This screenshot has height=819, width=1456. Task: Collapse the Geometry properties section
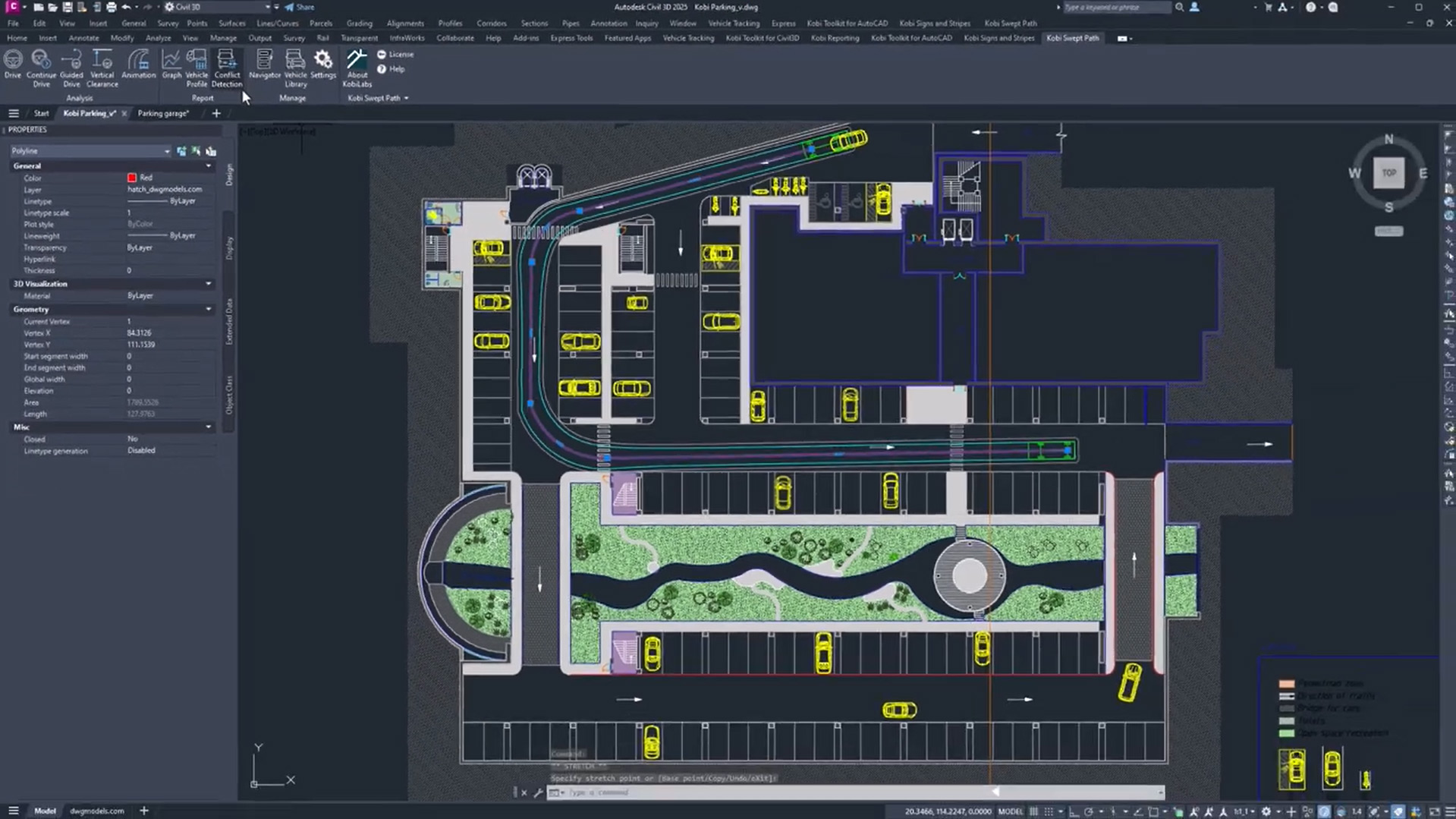(208, 309)
